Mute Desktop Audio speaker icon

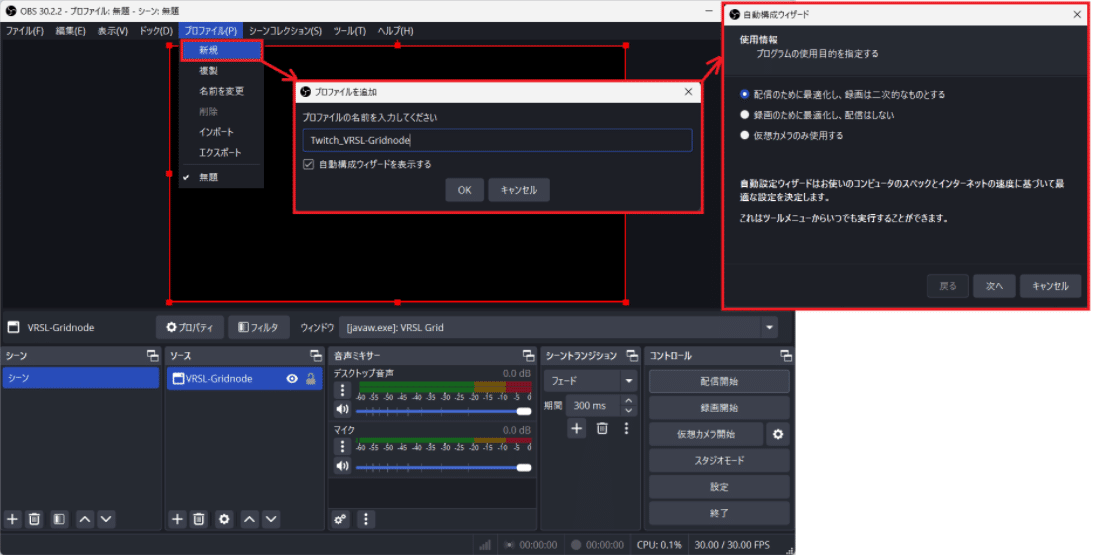342,410
